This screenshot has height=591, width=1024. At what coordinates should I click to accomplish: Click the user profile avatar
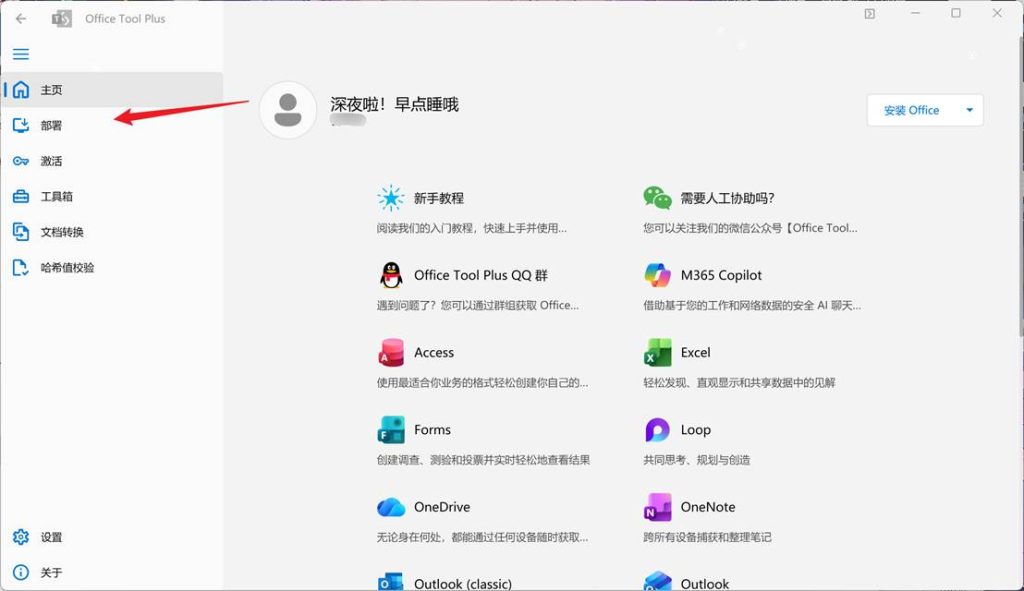coord(288,109)
